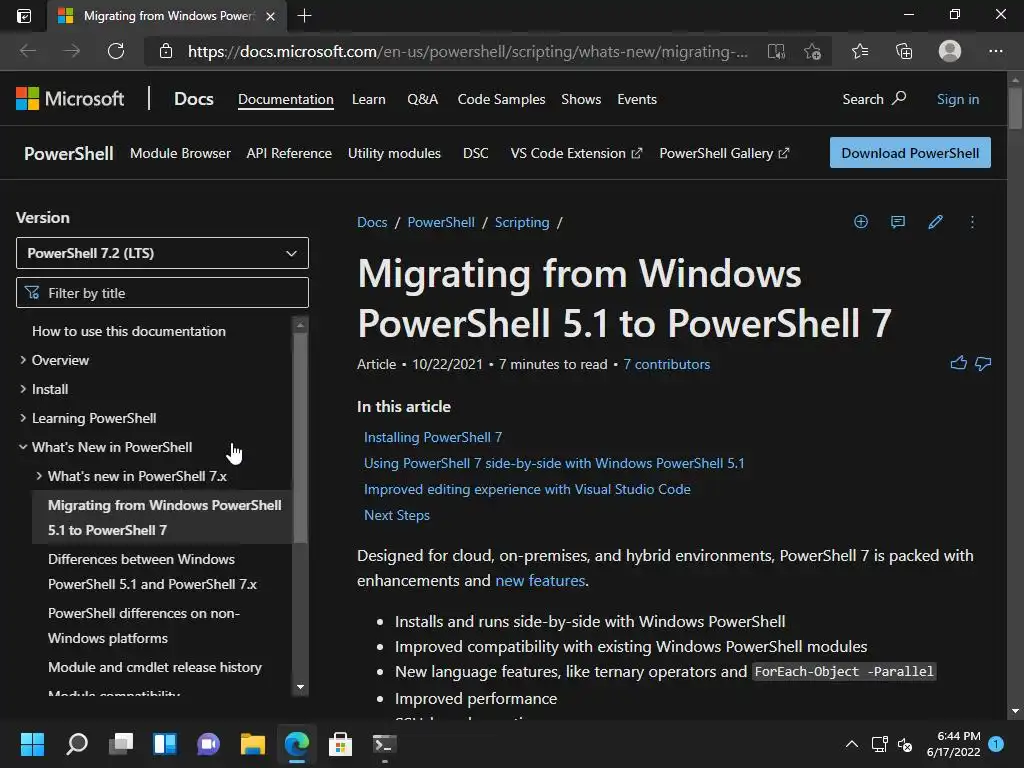Open the article more options dots
This screenshot has width=1024, height=768.
click(x=972, y=222)
